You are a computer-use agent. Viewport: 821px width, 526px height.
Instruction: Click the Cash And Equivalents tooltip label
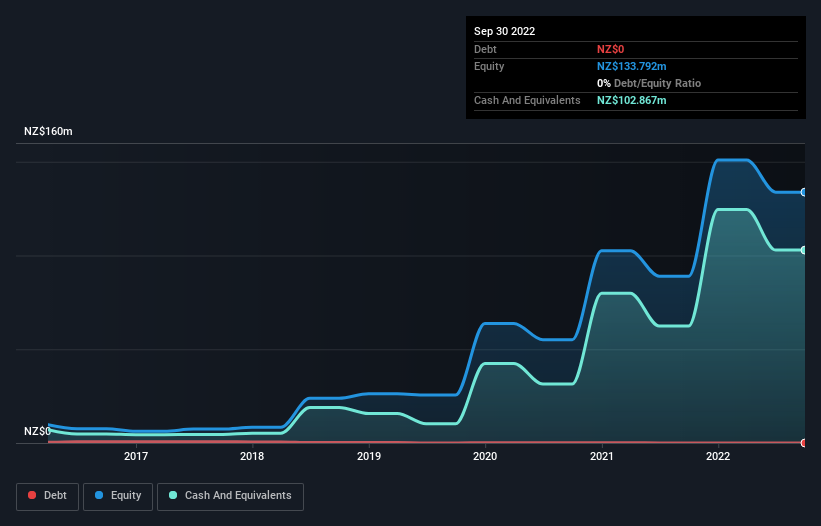(x=527, y=100)
